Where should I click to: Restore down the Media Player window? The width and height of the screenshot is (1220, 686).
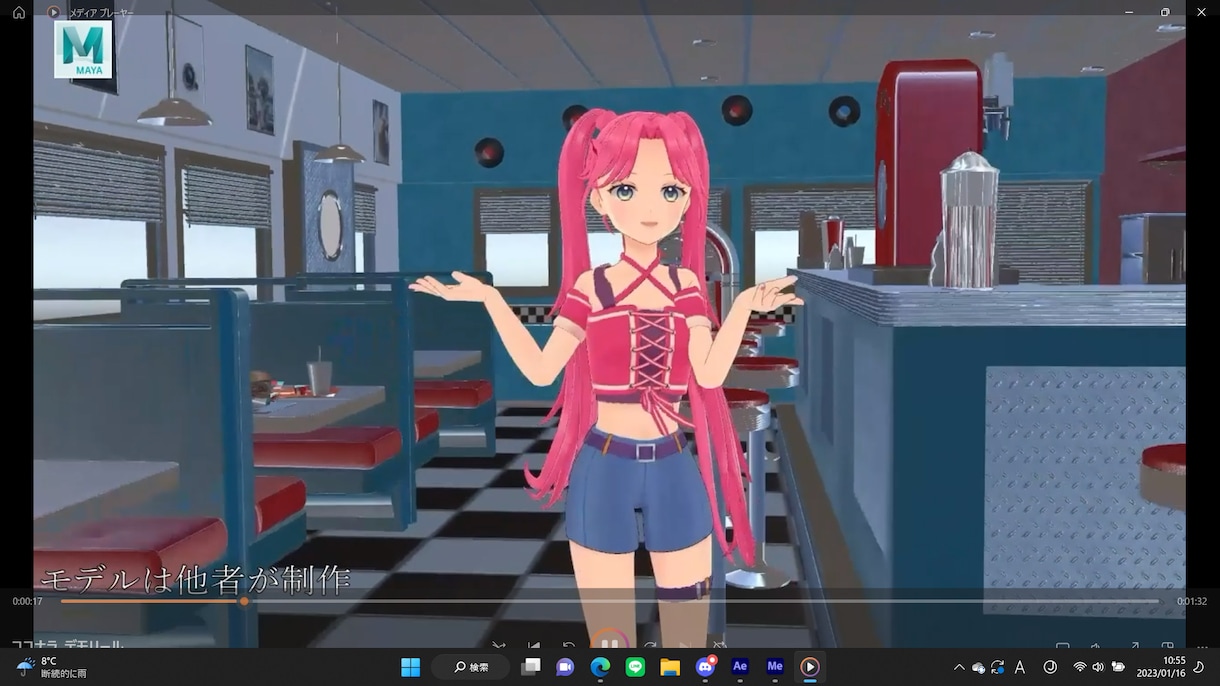[x=1165, y=12]
